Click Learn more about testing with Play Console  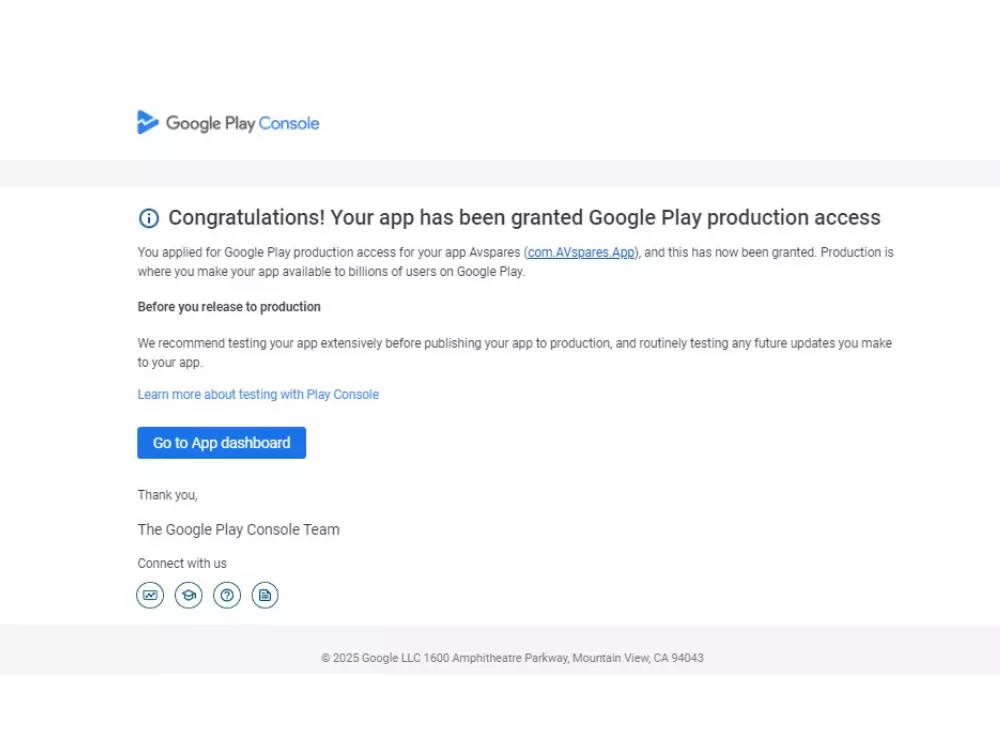(x=258, y=394)
